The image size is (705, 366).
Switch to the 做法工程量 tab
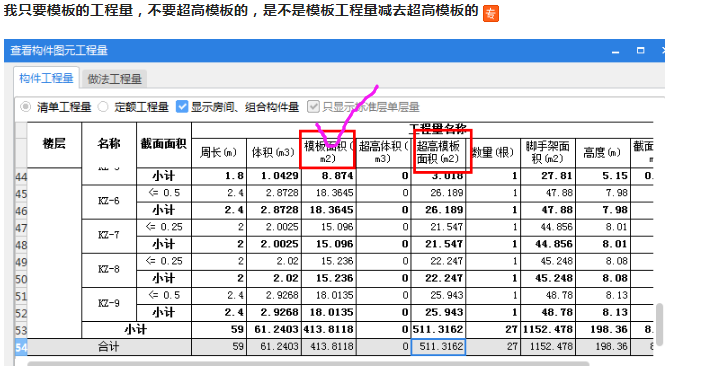point(115,79)
